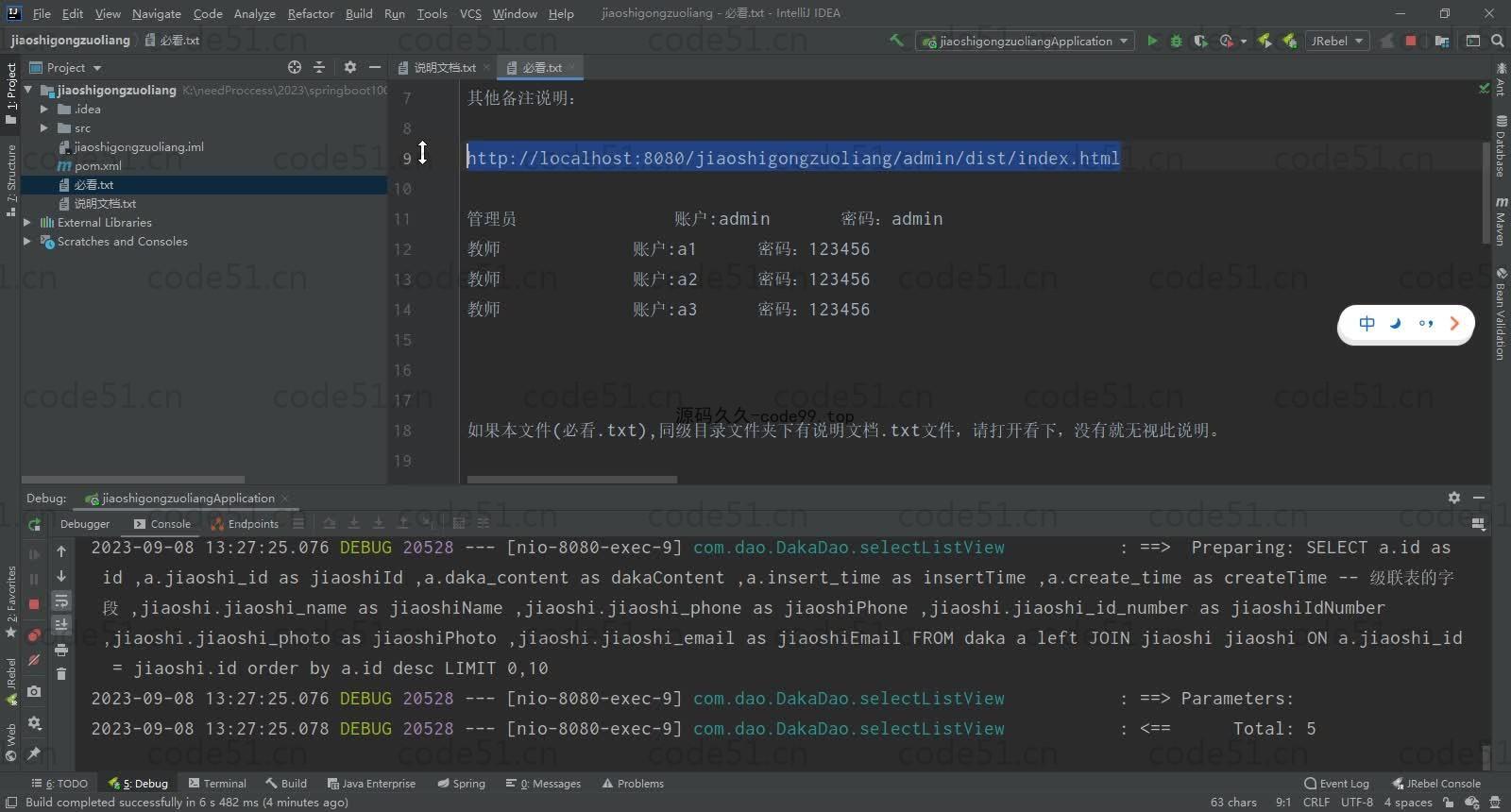Rerun the debug session icon
This screenshot has width=1511, height=812.
coord(34,524)
